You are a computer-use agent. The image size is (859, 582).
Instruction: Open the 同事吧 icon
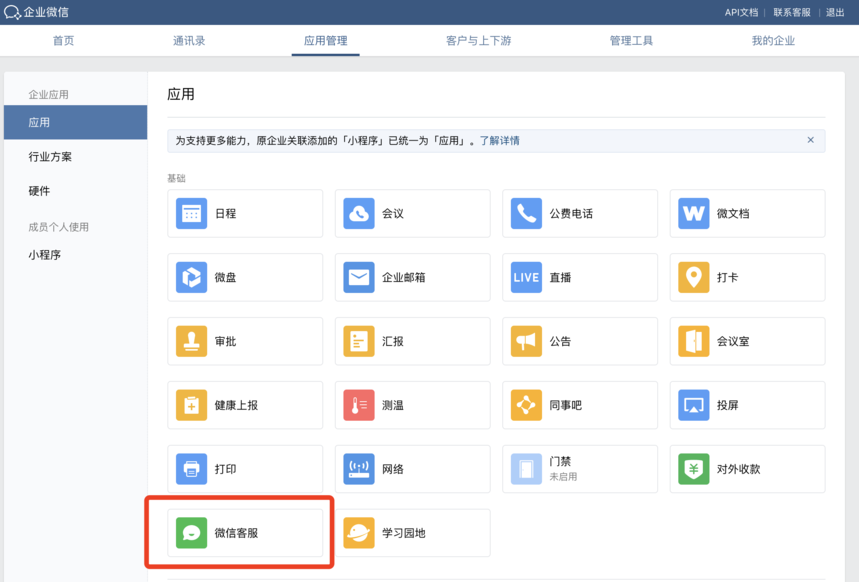526,405
